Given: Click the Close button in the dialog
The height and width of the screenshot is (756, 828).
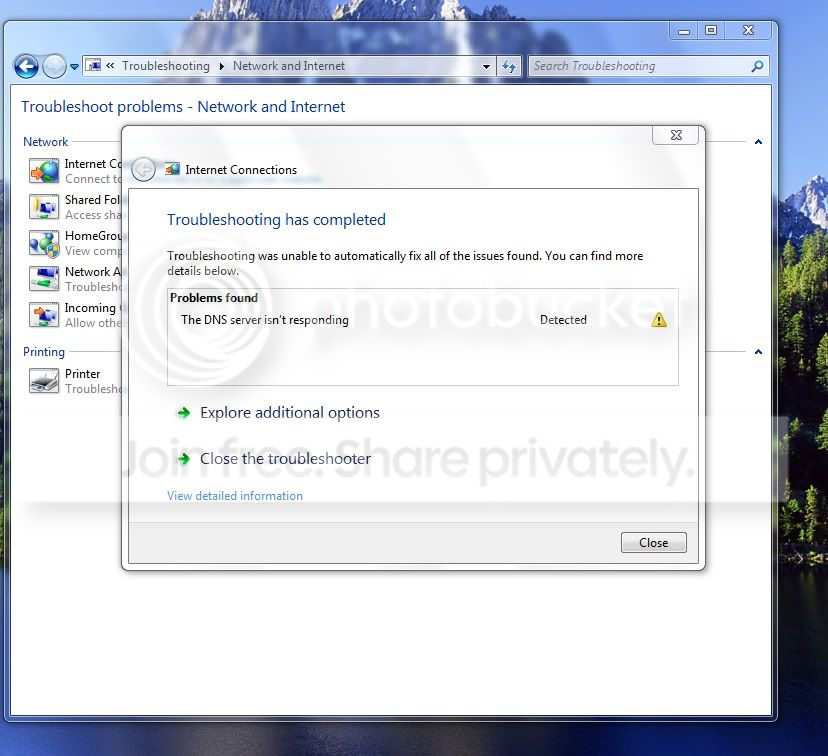Looking at the screenshot, I should pyautogui.click(x=654, y=543).
